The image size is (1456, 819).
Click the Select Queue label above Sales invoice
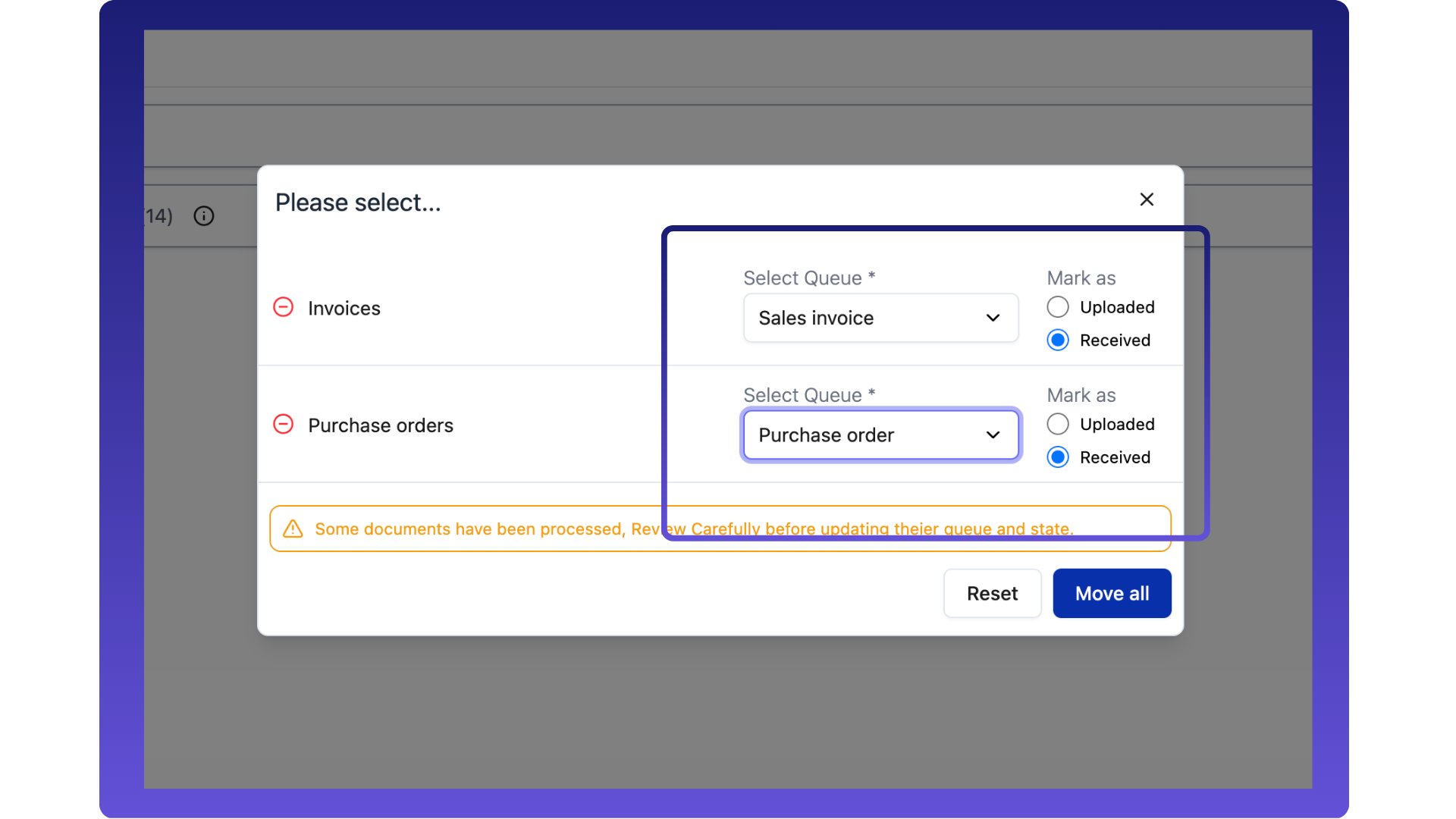click(808, 278)
